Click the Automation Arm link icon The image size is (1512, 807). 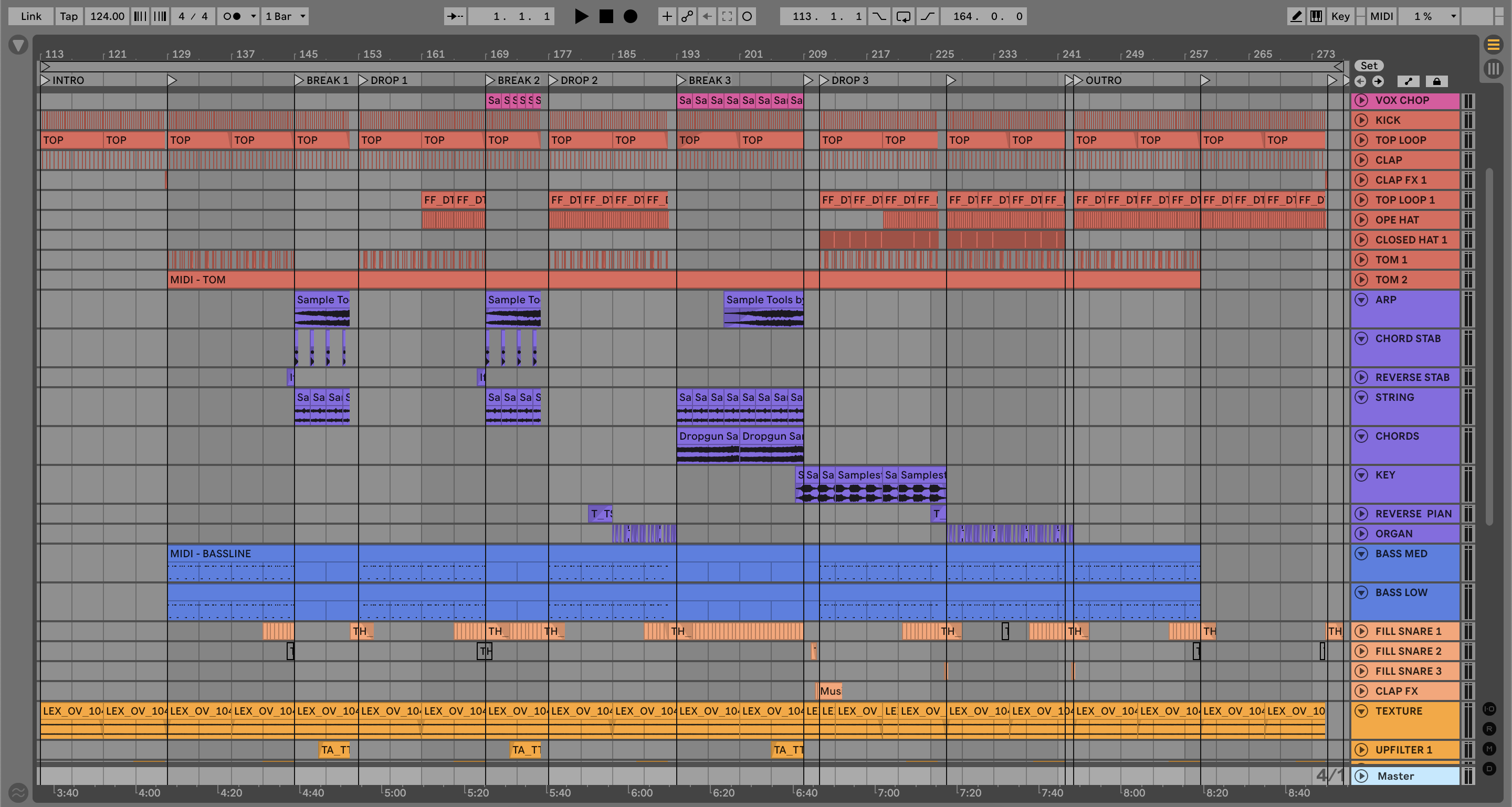tap(687, 16)
